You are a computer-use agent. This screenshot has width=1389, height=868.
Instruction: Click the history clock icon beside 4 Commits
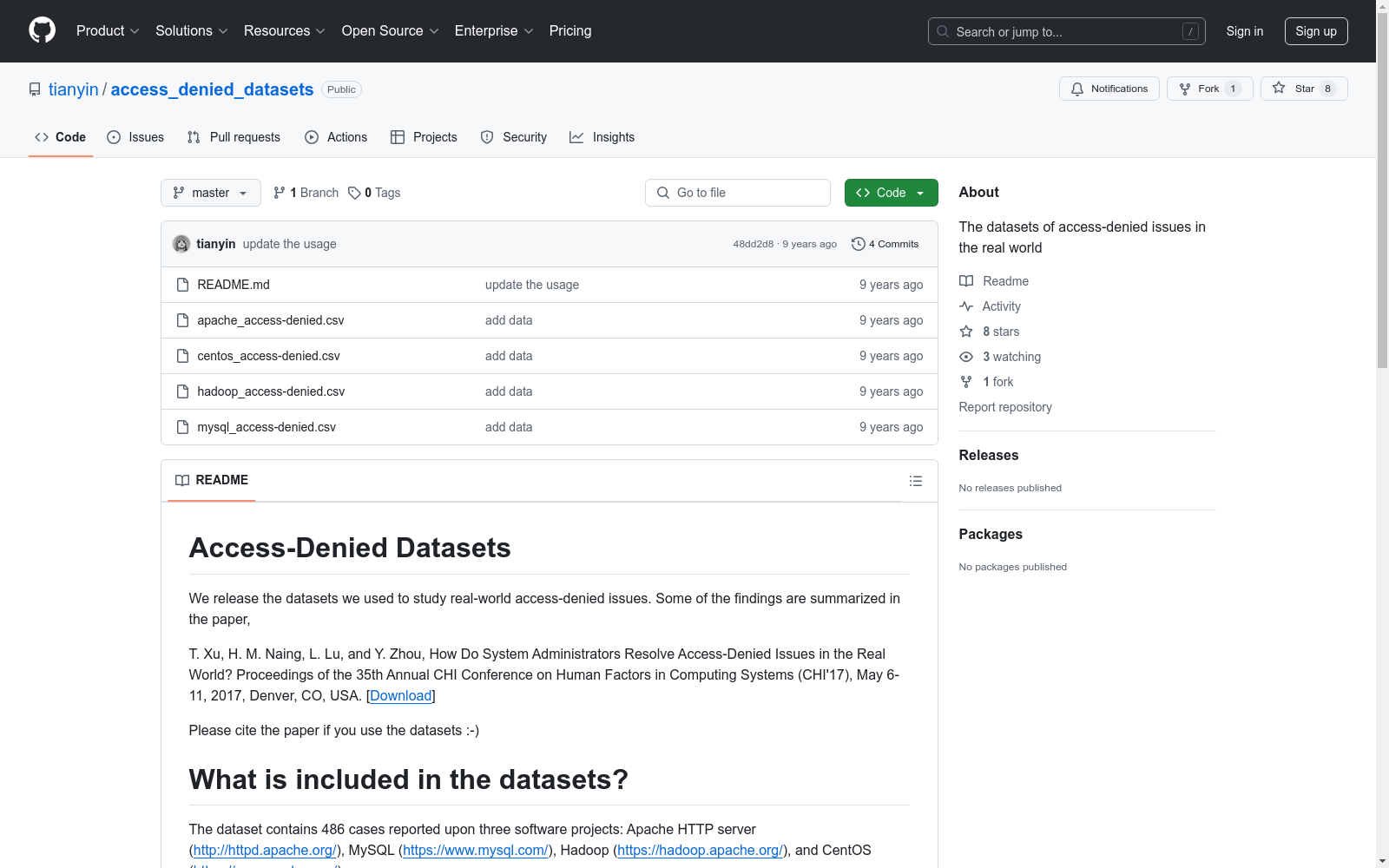pos(859,244)
